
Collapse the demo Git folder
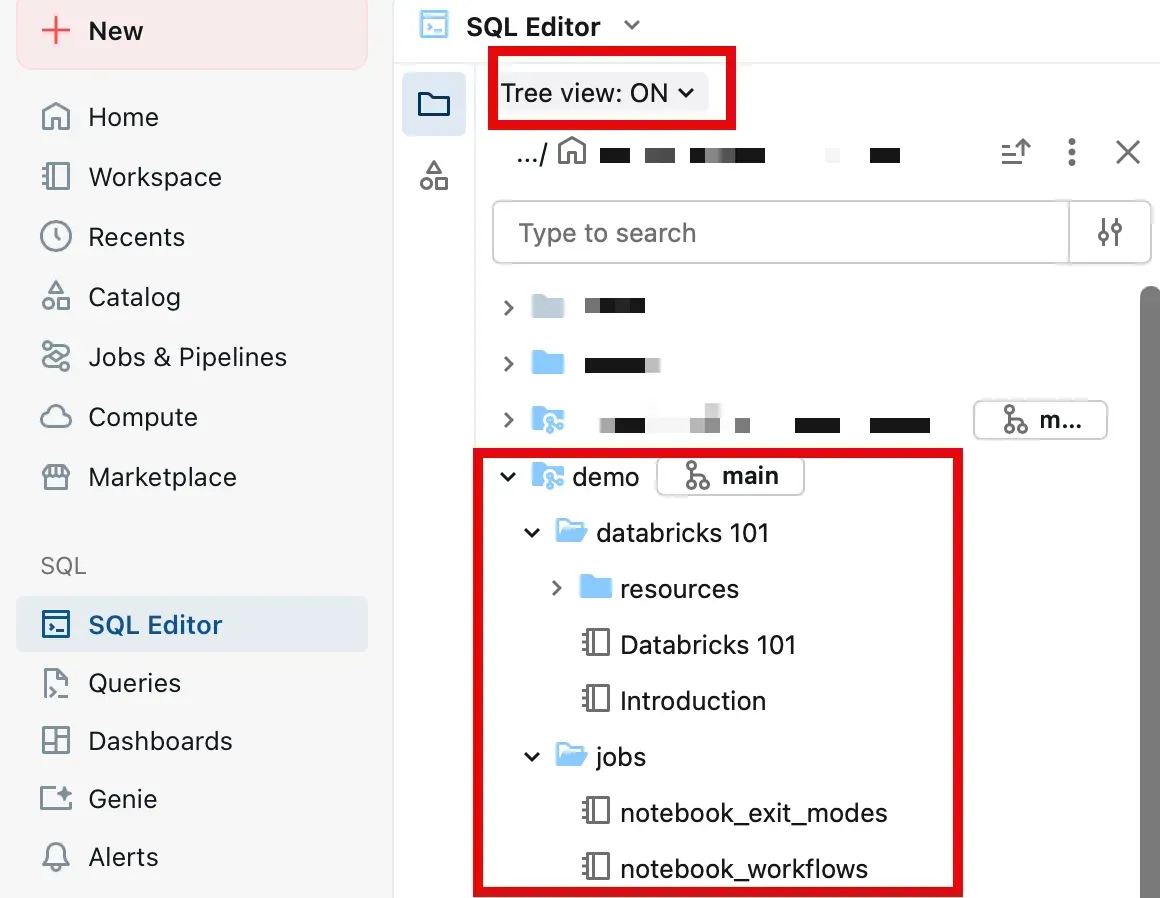pyautogui.click(x=508, y=476)
